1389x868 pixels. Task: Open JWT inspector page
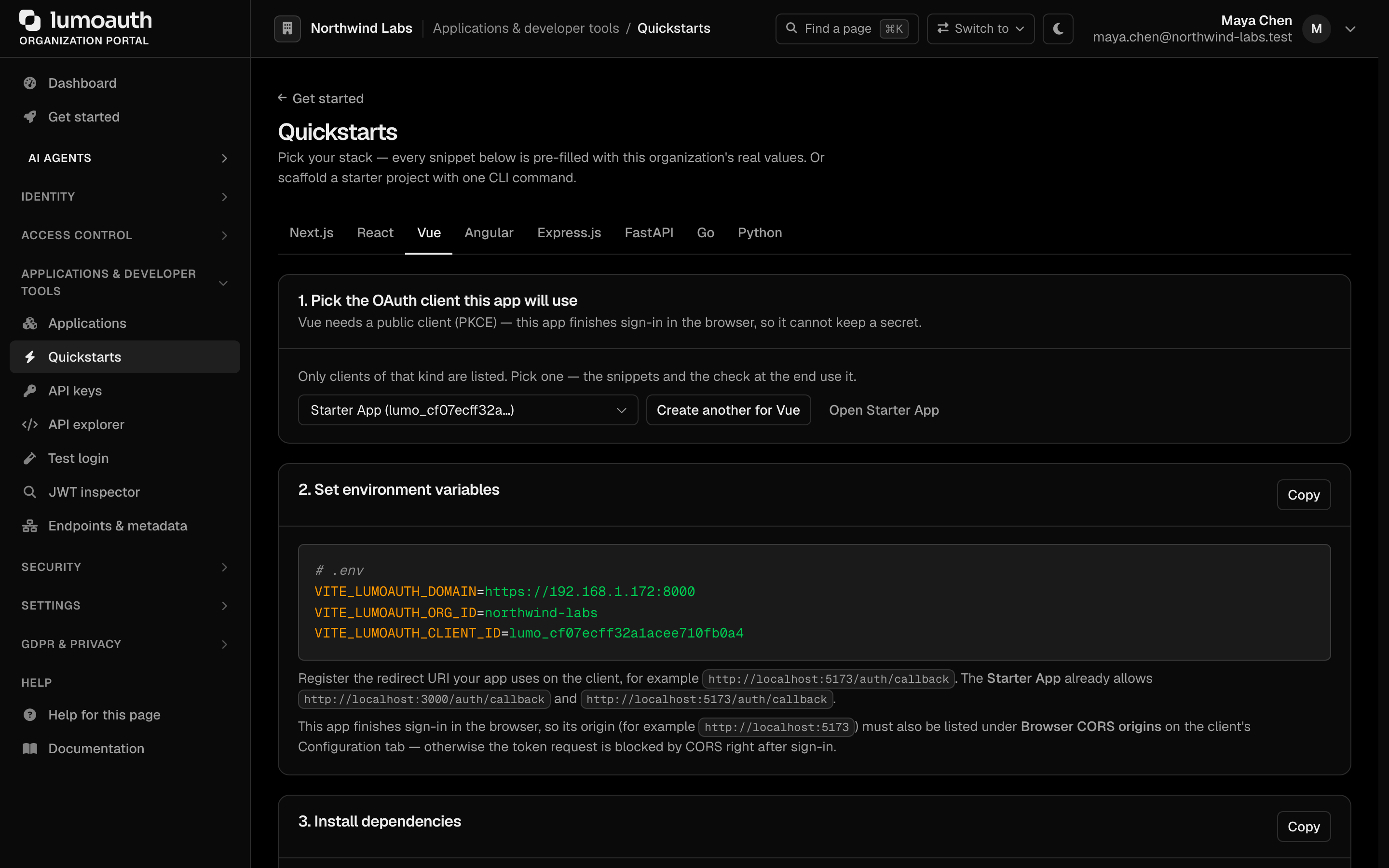tap(124, 492)
